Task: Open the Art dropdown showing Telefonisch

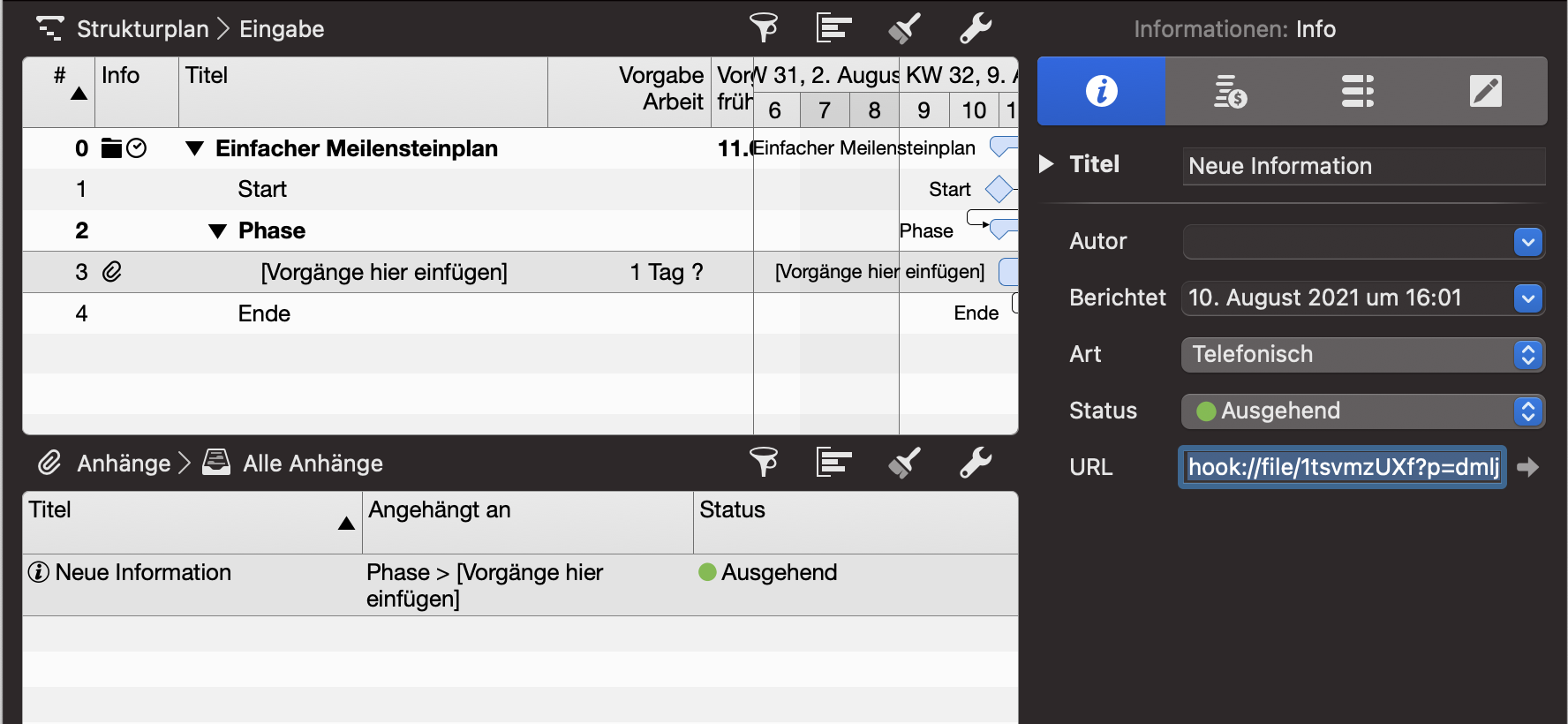Action: point(1528,355)
